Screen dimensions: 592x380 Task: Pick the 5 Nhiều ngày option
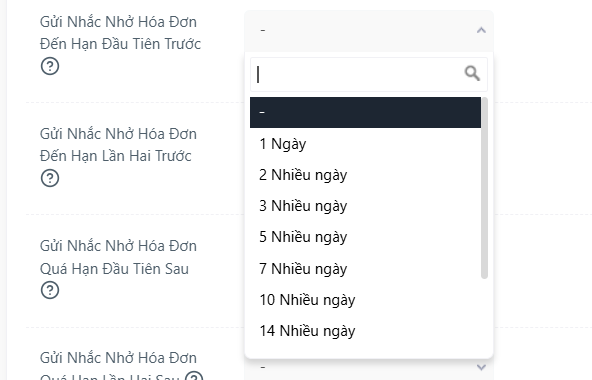tap(365, 237)
